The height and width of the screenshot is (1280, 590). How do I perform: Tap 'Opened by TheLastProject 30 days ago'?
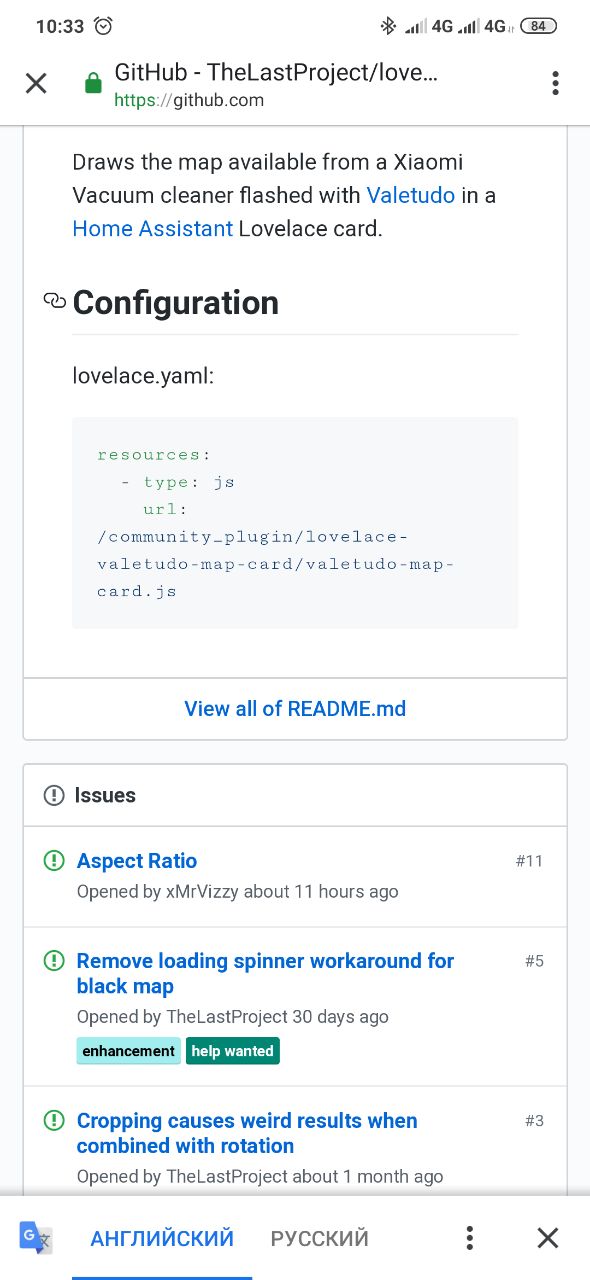point(233,1016)
